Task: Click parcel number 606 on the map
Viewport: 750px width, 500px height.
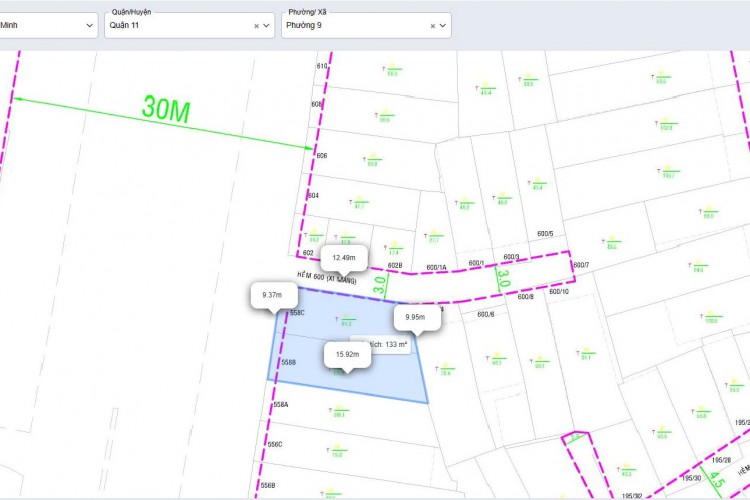Action: pos(322,156)
